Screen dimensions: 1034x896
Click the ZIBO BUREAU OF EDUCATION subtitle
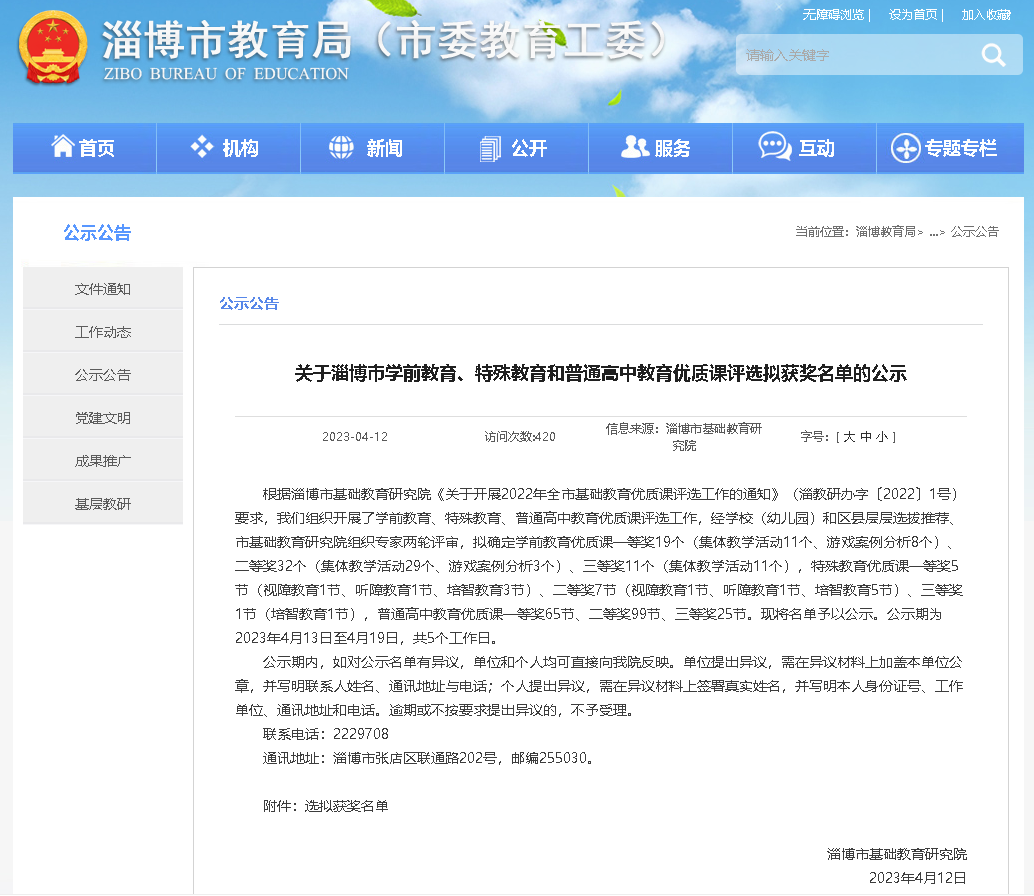pyautogui.click(x=226, y=74)
